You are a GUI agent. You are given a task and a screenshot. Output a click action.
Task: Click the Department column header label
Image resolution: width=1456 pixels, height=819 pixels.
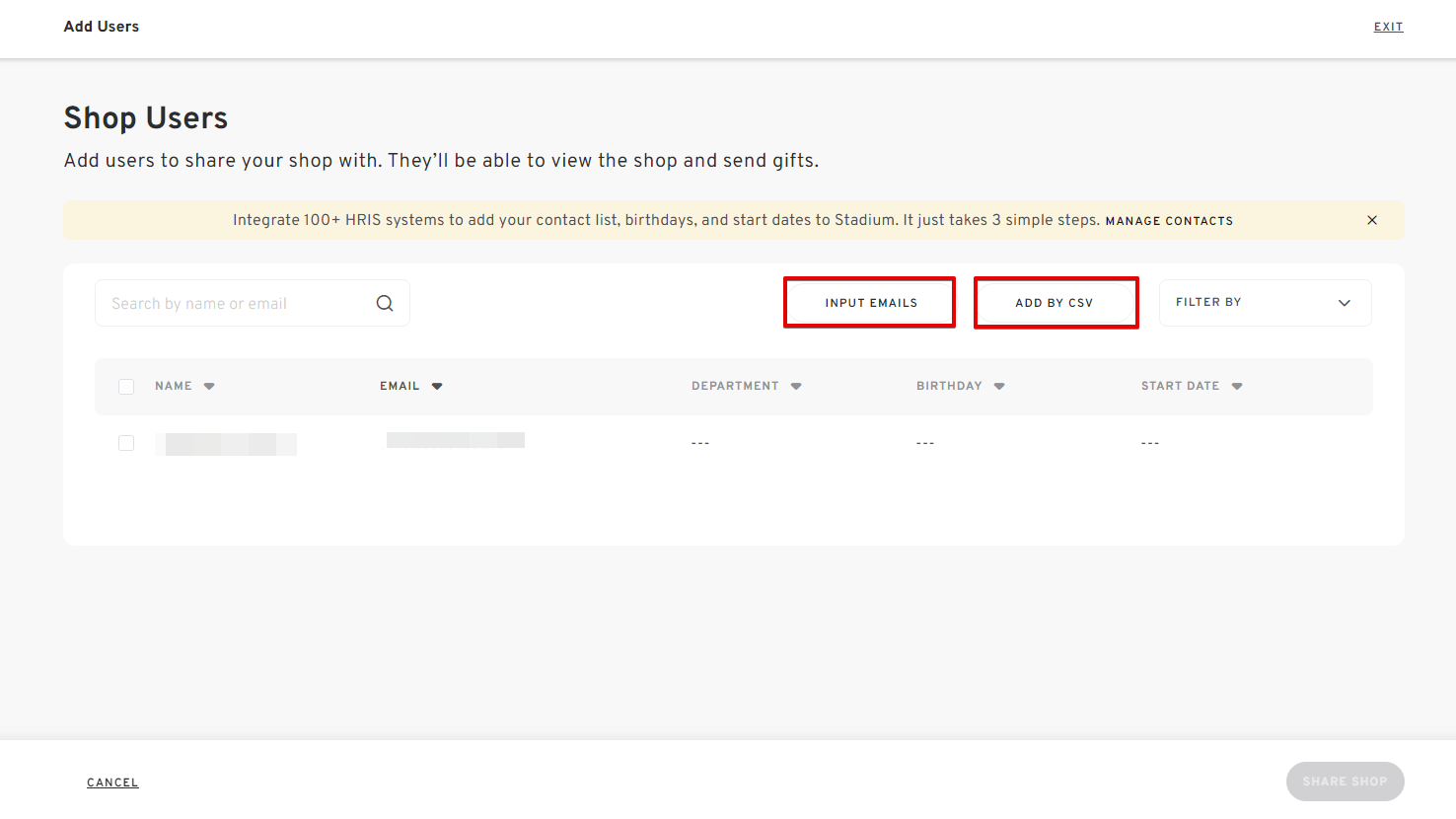(735, 386)
